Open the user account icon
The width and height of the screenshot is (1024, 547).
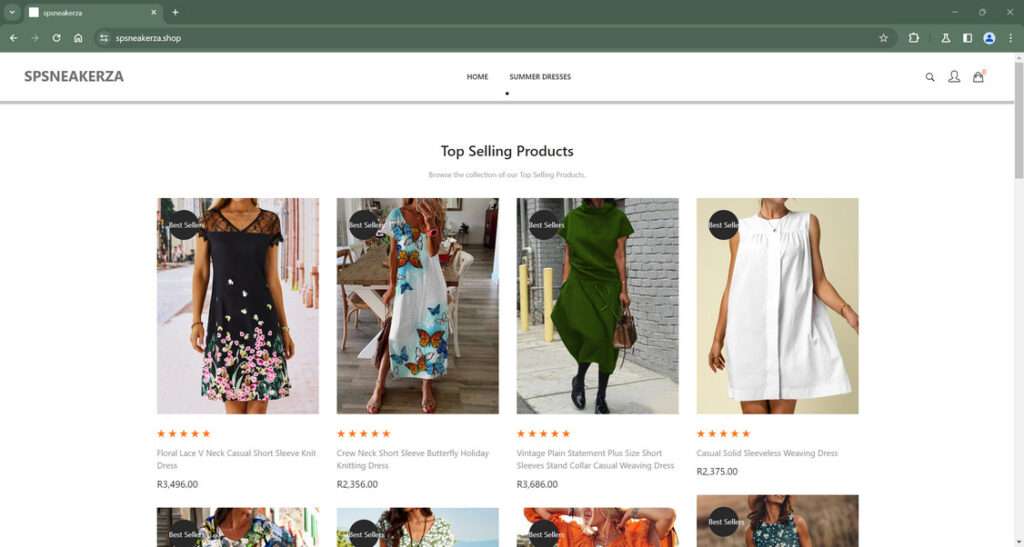pyautogui.click(x=954, y=77)
